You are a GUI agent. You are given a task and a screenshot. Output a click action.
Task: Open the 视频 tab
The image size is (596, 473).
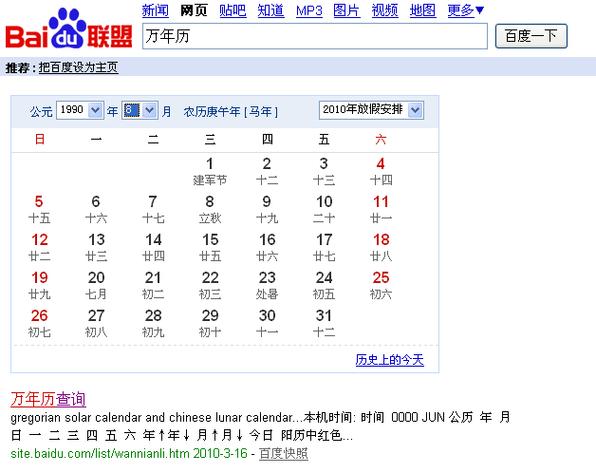pyautogui.click(x=385, y=10)
